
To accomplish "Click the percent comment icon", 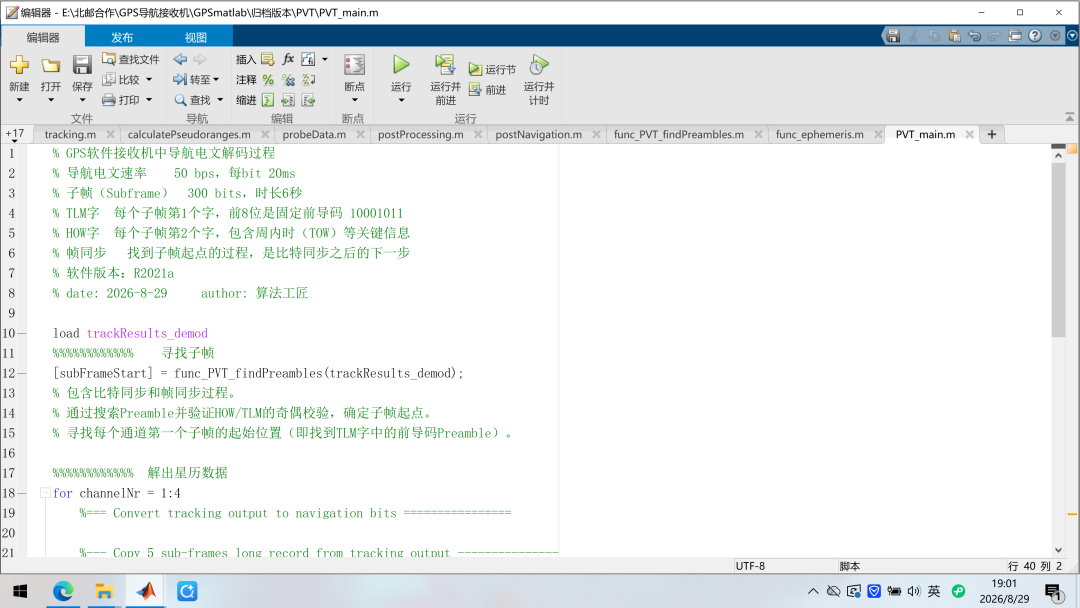I will point(268,80).
